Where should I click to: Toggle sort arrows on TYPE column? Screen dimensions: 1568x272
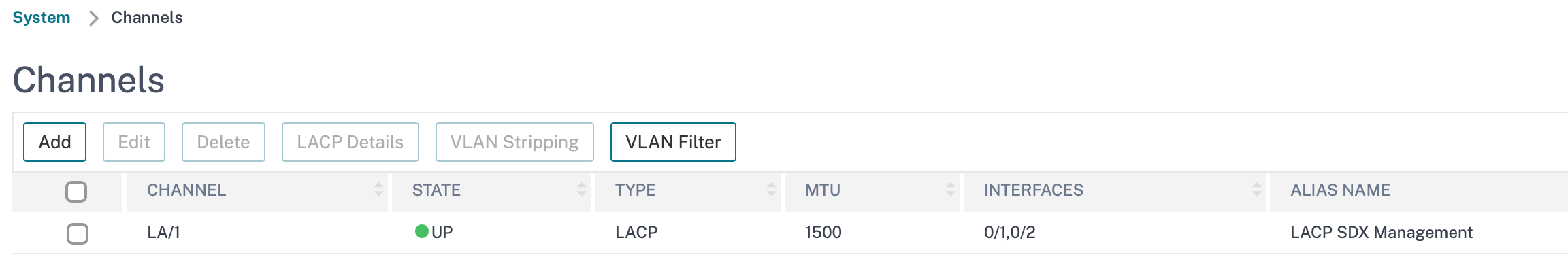tap(771, 190)
